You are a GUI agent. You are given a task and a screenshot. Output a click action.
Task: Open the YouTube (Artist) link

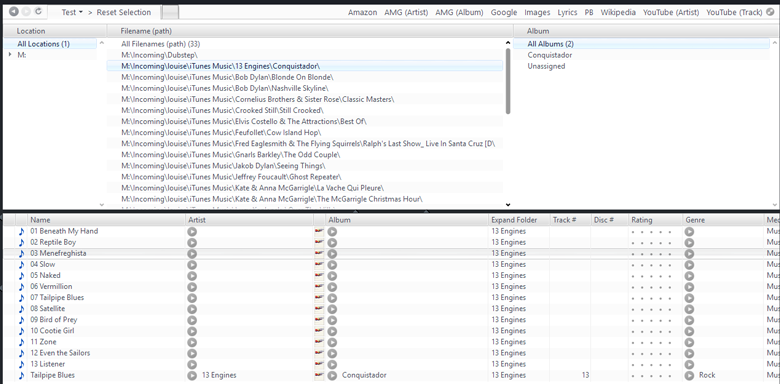coord(671,12)
